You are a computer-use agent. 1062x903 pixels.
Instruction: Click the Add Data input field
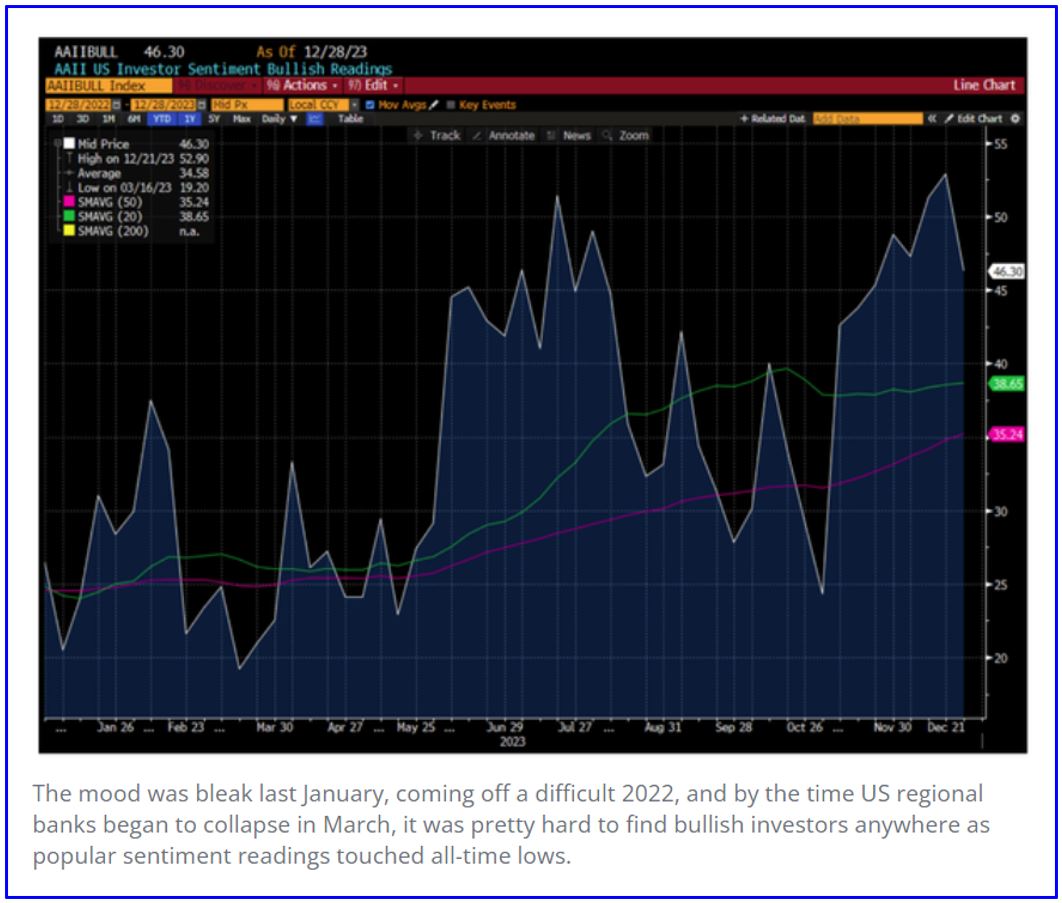867,119
